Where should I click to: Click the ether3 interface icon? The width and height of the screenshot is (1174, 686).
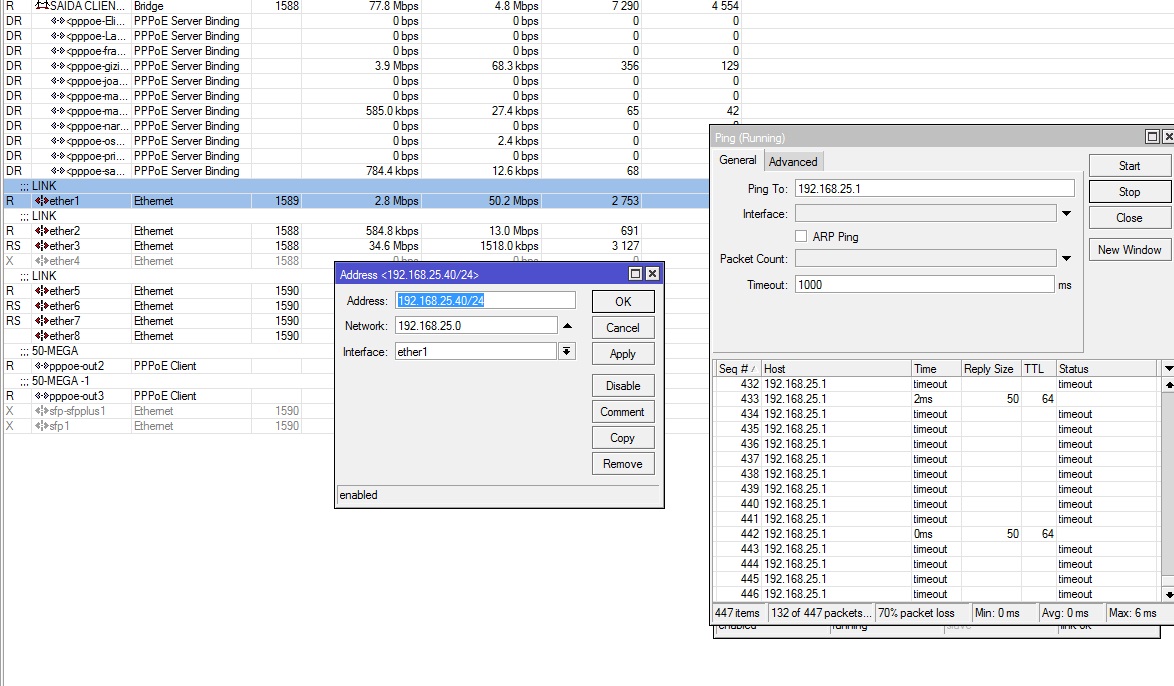[x=41, y=246]
